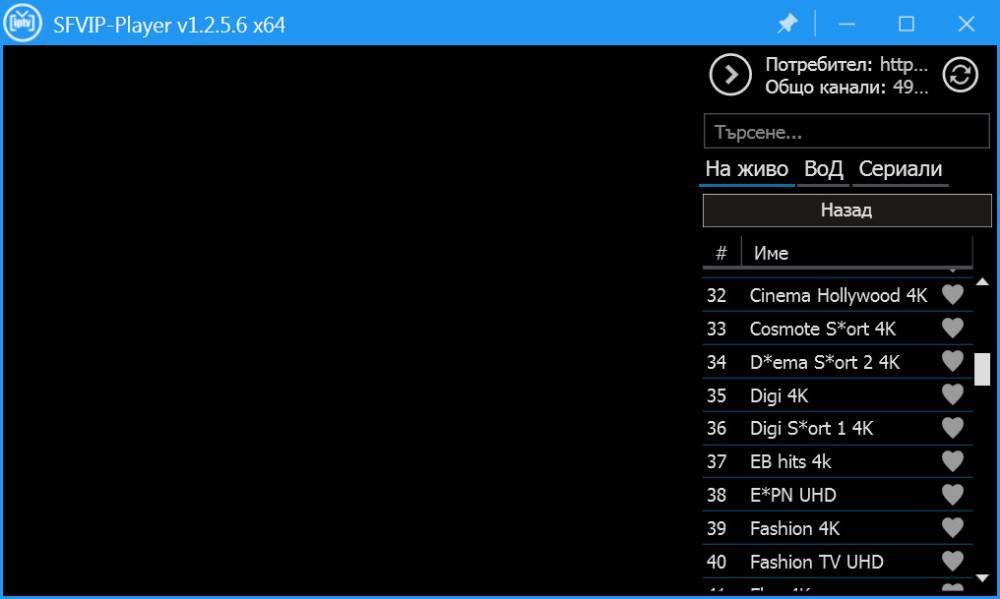
Task: Open the ВоД tab
Action: [x=823, y=169]
